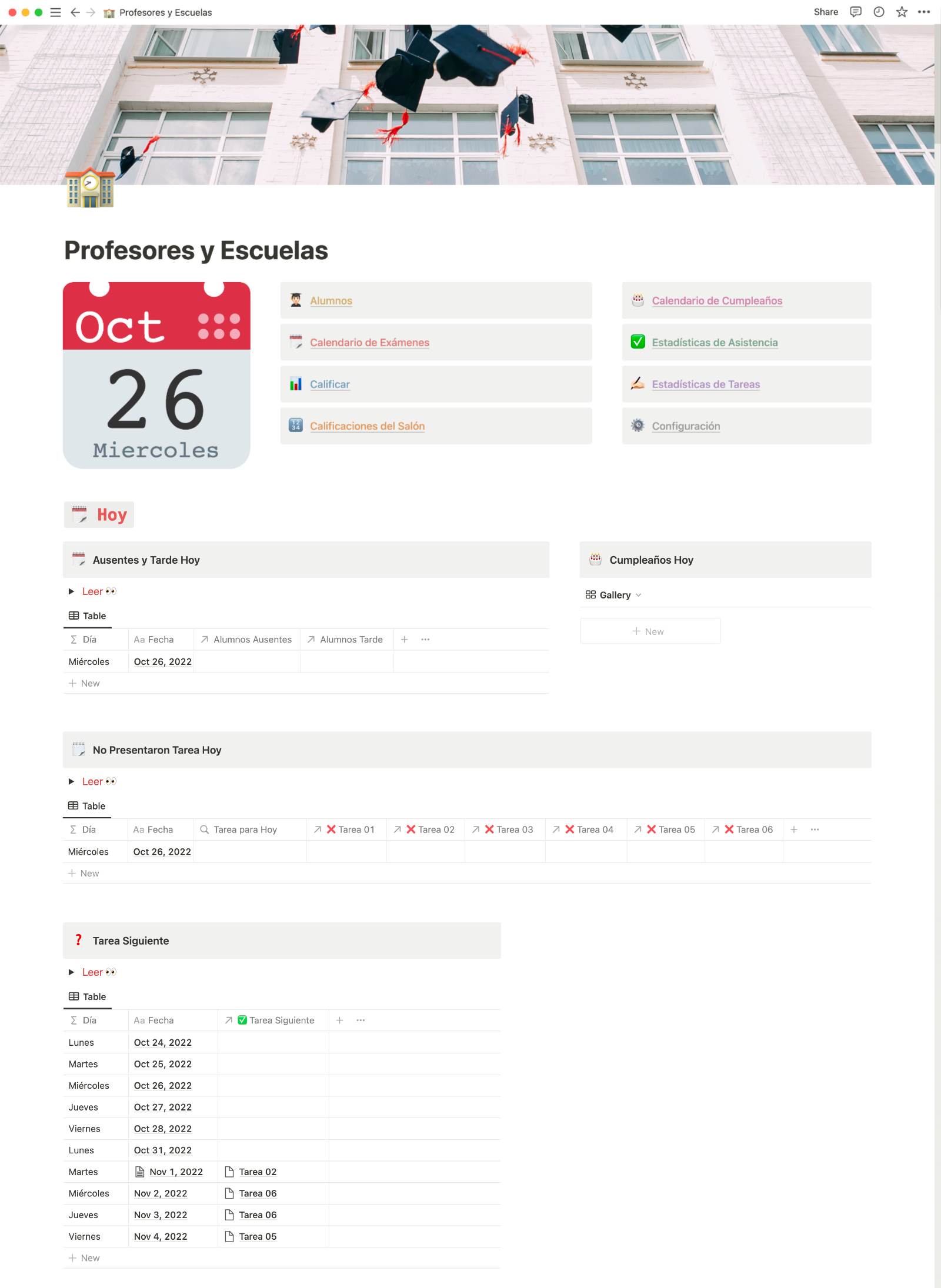The height and width of the screenshot is (1288, 941).
Task: Open the Calificar link
Action: point(329,384)
